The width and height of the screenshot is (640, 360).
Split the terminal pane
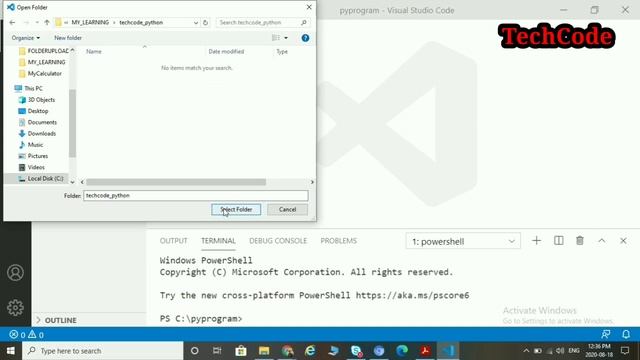click(x=558, y=241)
